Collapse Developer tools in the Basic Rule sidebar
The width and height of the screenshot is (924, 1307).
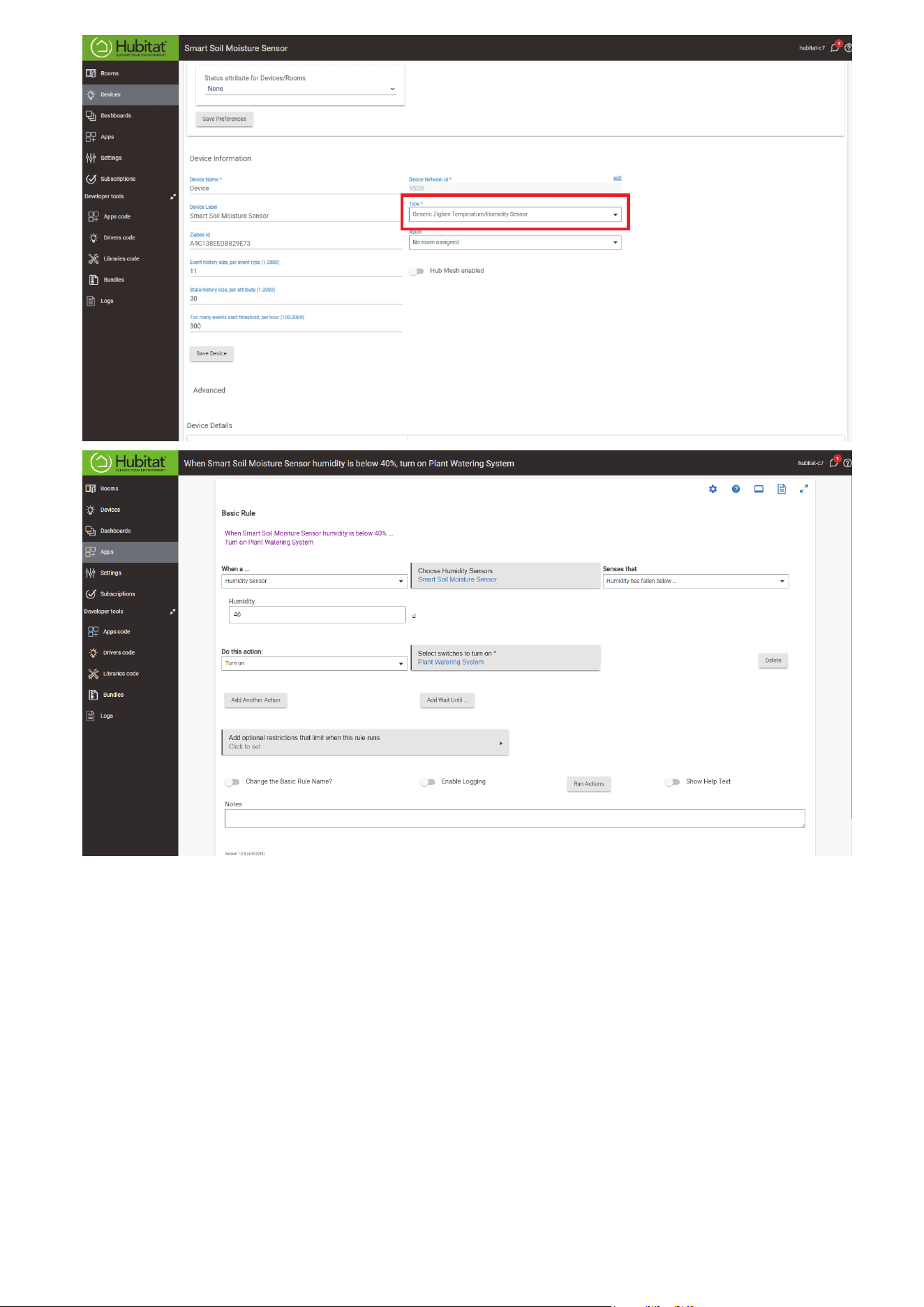click(173, 612)
